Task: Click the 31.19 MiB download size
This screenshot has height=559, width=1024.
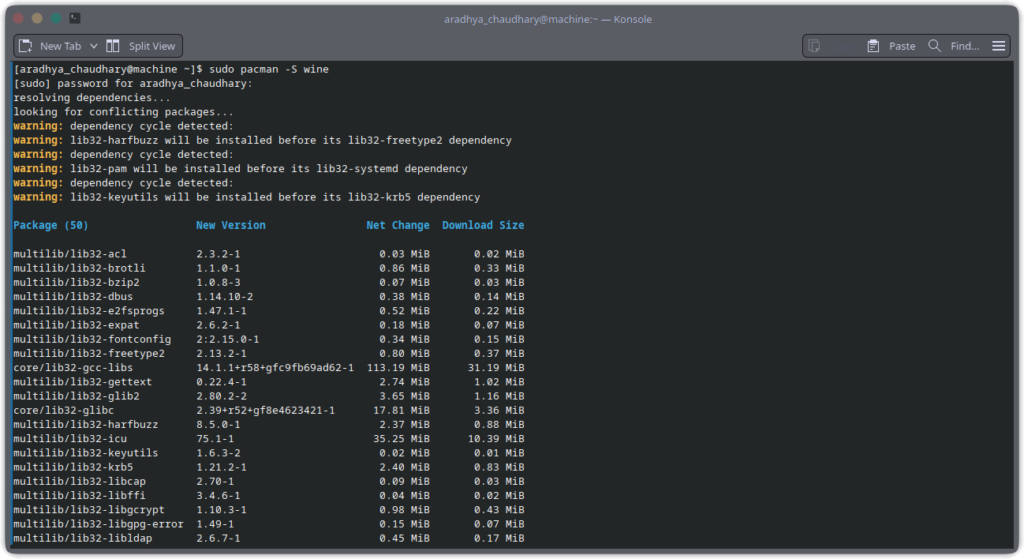Action: [x=496, y=368]
